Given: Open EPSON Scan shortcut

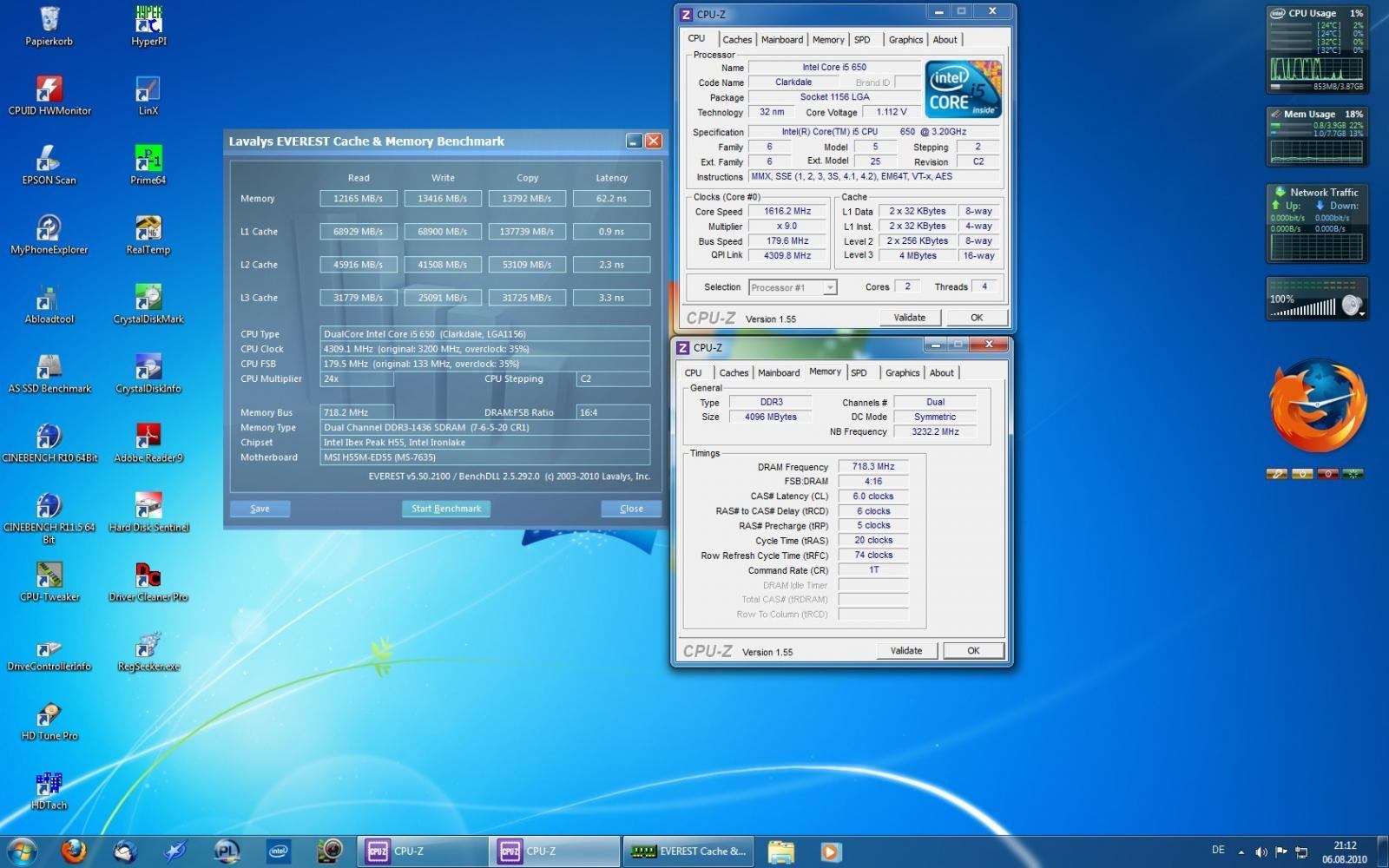Looking at the screenshot, I should coord(49,165).
